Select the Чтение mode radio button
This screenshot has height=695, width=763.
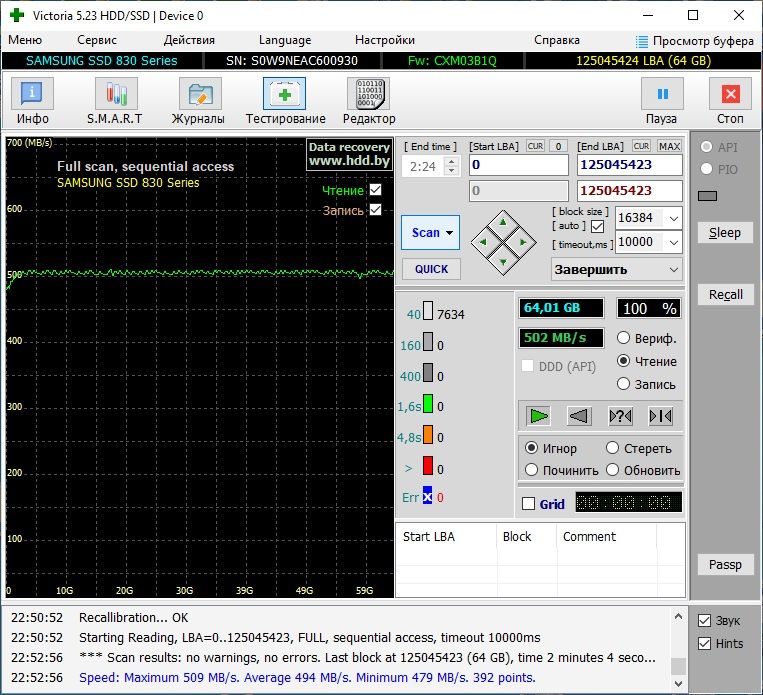pos(623,361)
